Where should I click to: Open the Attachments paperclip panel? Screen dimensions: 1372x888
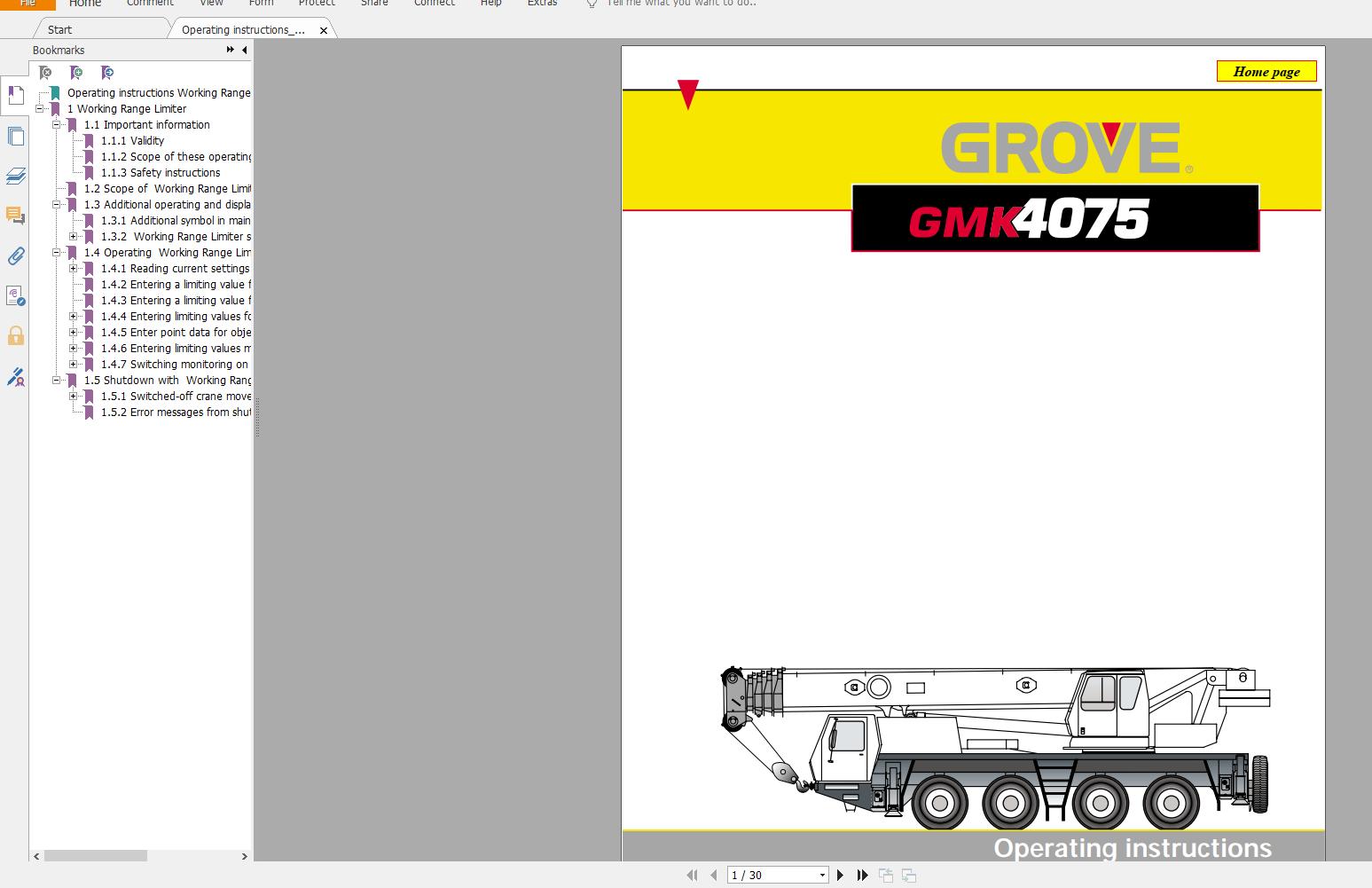pyautogui.click(x=15, y=256)
